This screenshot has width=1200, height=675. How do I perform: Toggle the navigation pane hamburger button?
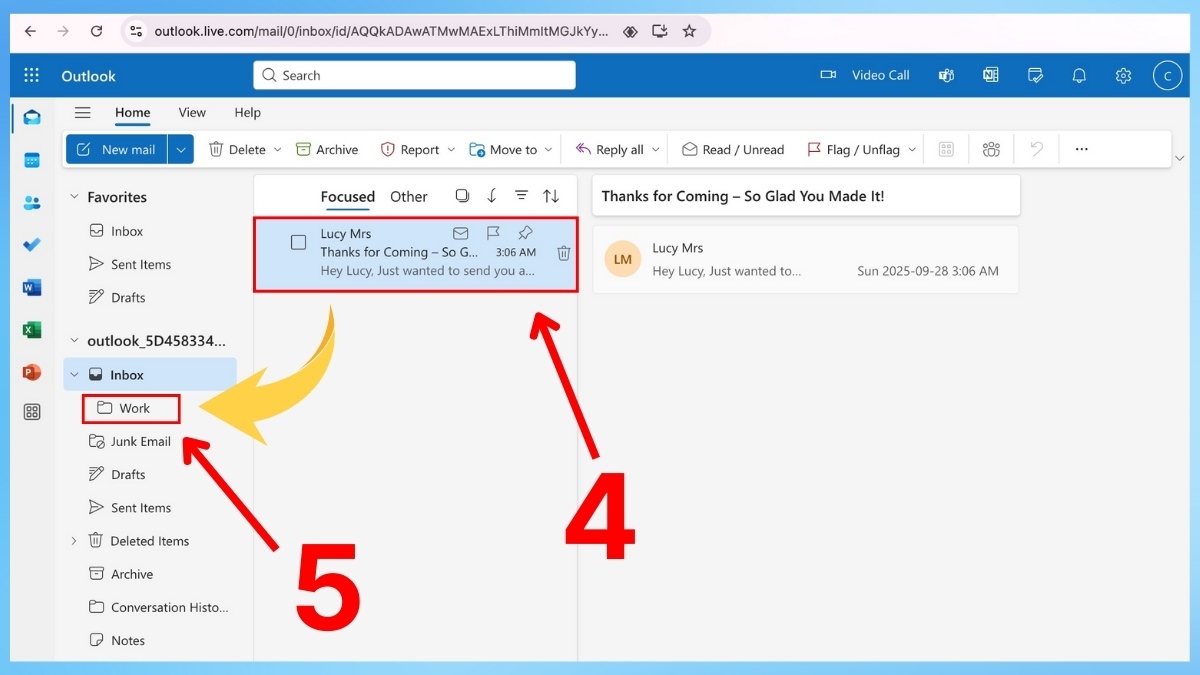click(x=83, y=113)
